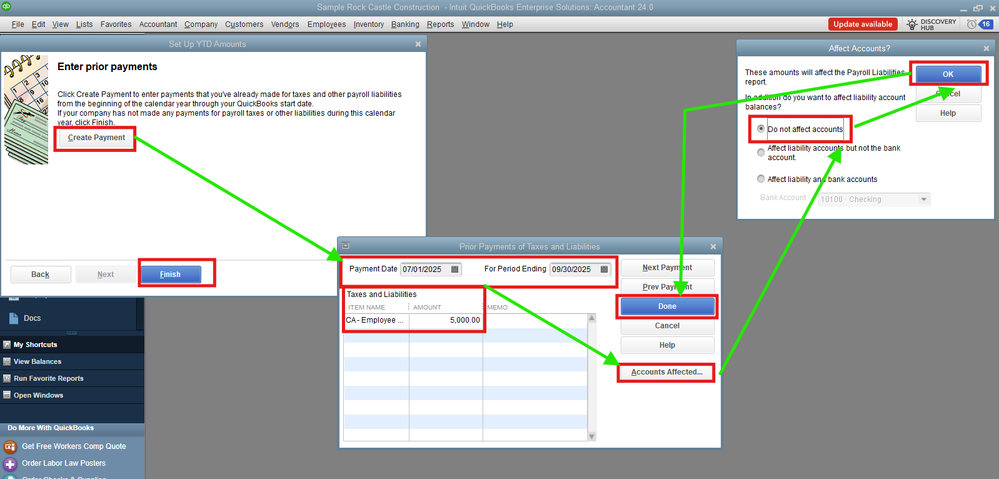This screenshot has width=999, height=479.
Task: Open the Customers menu
Action: (244, 24)
